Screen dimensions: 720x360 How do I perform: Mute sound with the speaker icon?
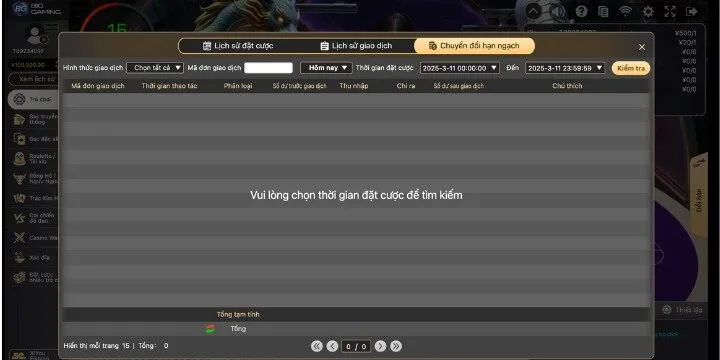tap(557, 11)
